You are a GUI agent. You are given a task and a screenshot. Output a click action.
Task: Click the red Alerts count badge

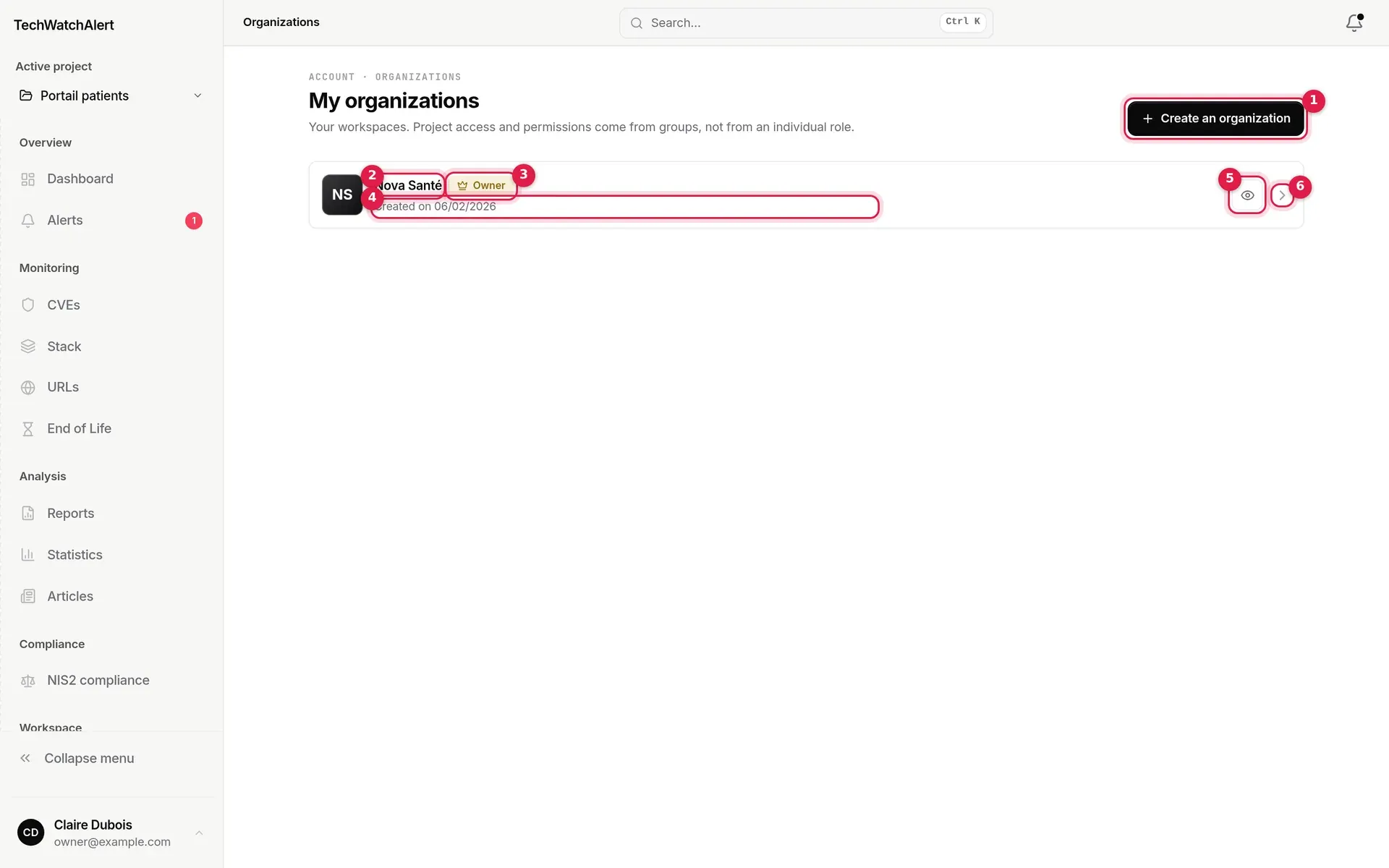194,221
